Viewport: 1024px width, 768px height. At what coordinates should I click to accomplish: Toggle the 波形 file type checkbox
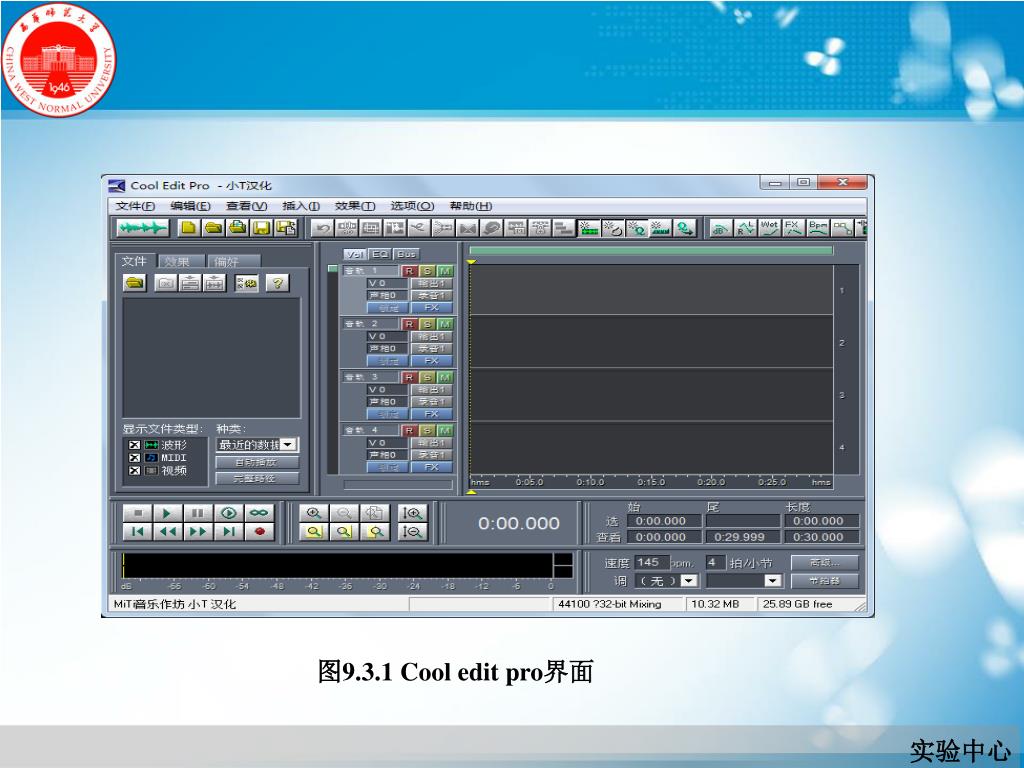(x=135, y=445)
